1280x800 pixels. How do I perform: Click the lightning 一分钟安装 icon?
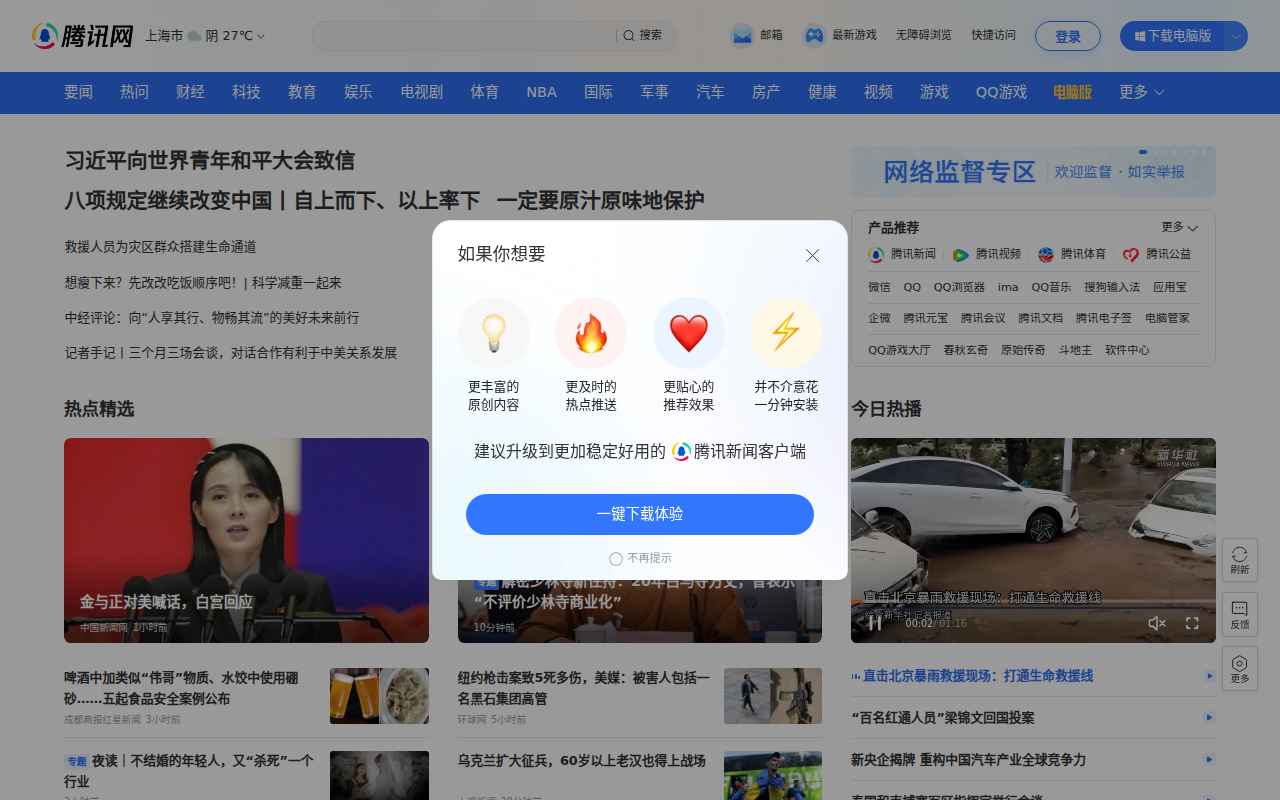pyautogui.click(x=786, y=333)
